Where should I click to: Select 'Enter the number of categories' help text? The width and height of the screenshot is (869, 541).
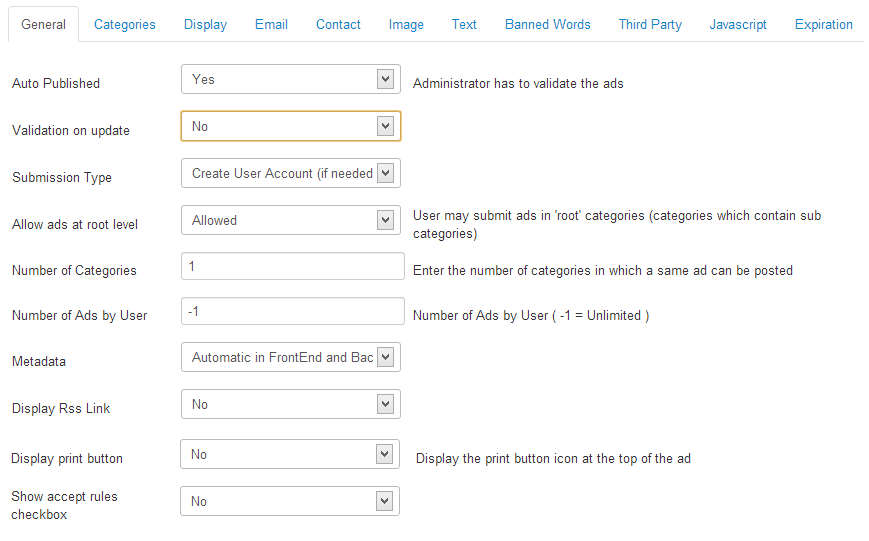[x=603, y=270]
